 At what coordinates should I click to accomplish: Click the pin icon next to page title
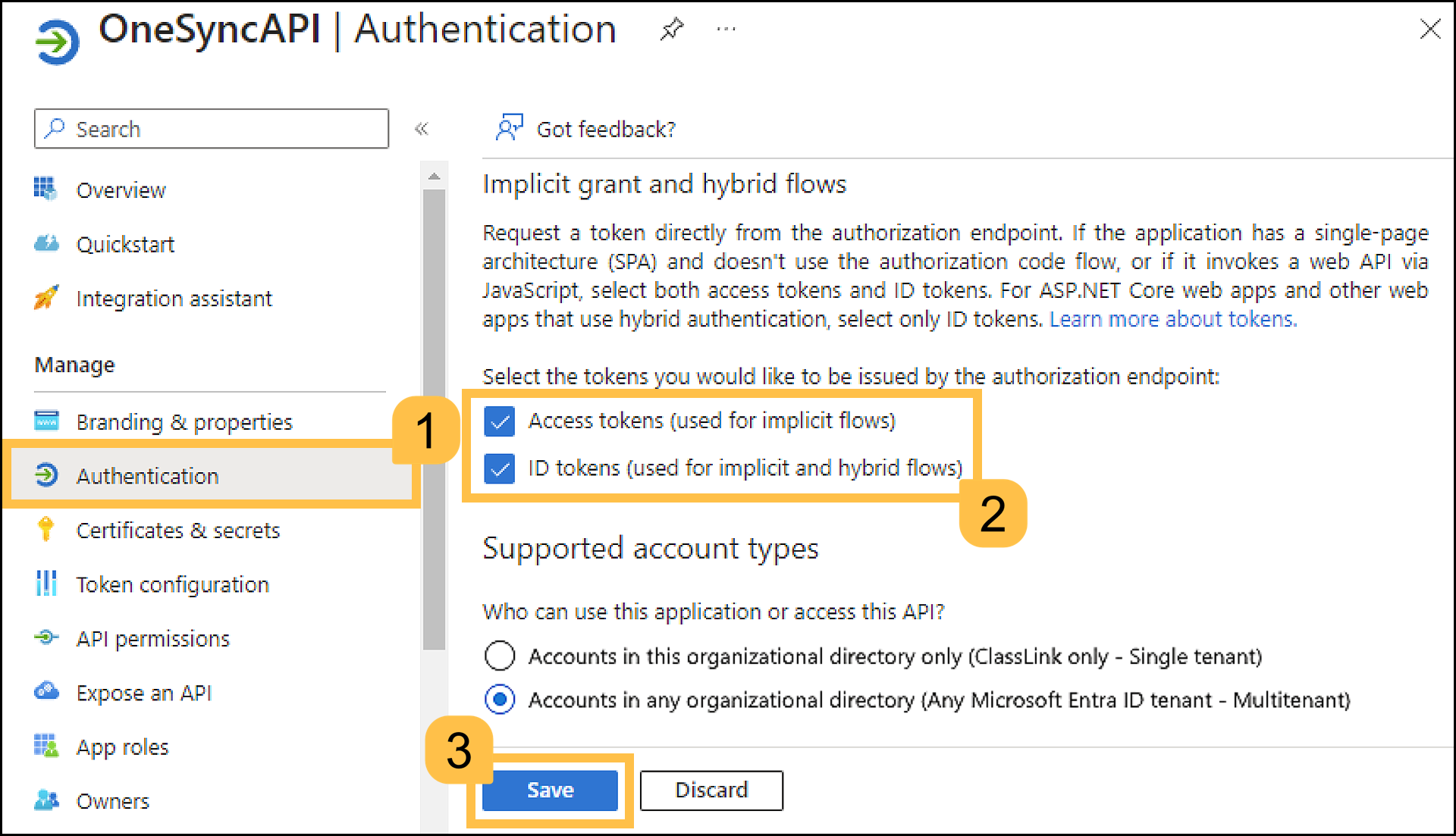click(x=672, y=29)
